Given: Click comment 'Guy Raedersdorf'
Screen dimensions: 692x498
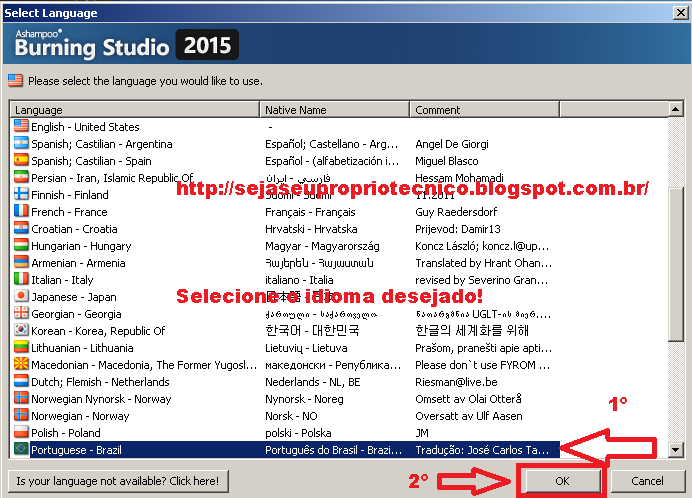Looking at the screenshot, I should pos(456,212).
